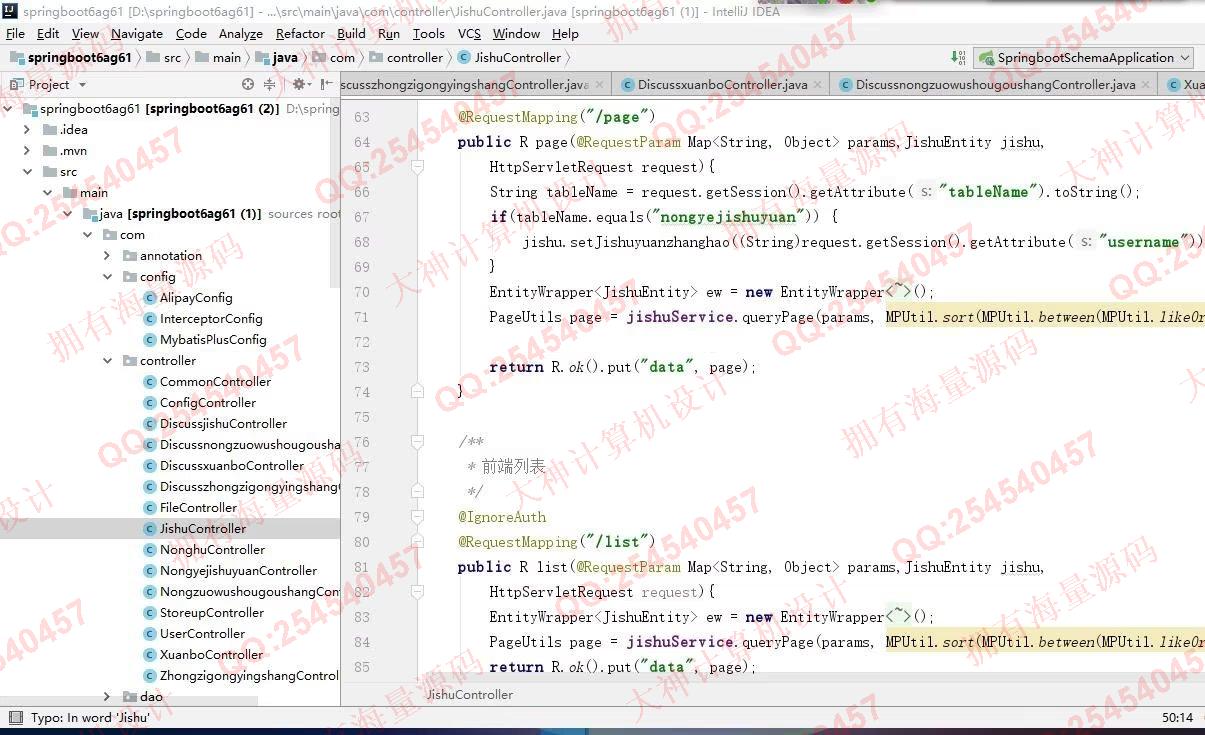Click fold toggle at line 65 in gutter
Viewport: 1205px width, 735px height.
pyautogui.click(x=418, y=166)
